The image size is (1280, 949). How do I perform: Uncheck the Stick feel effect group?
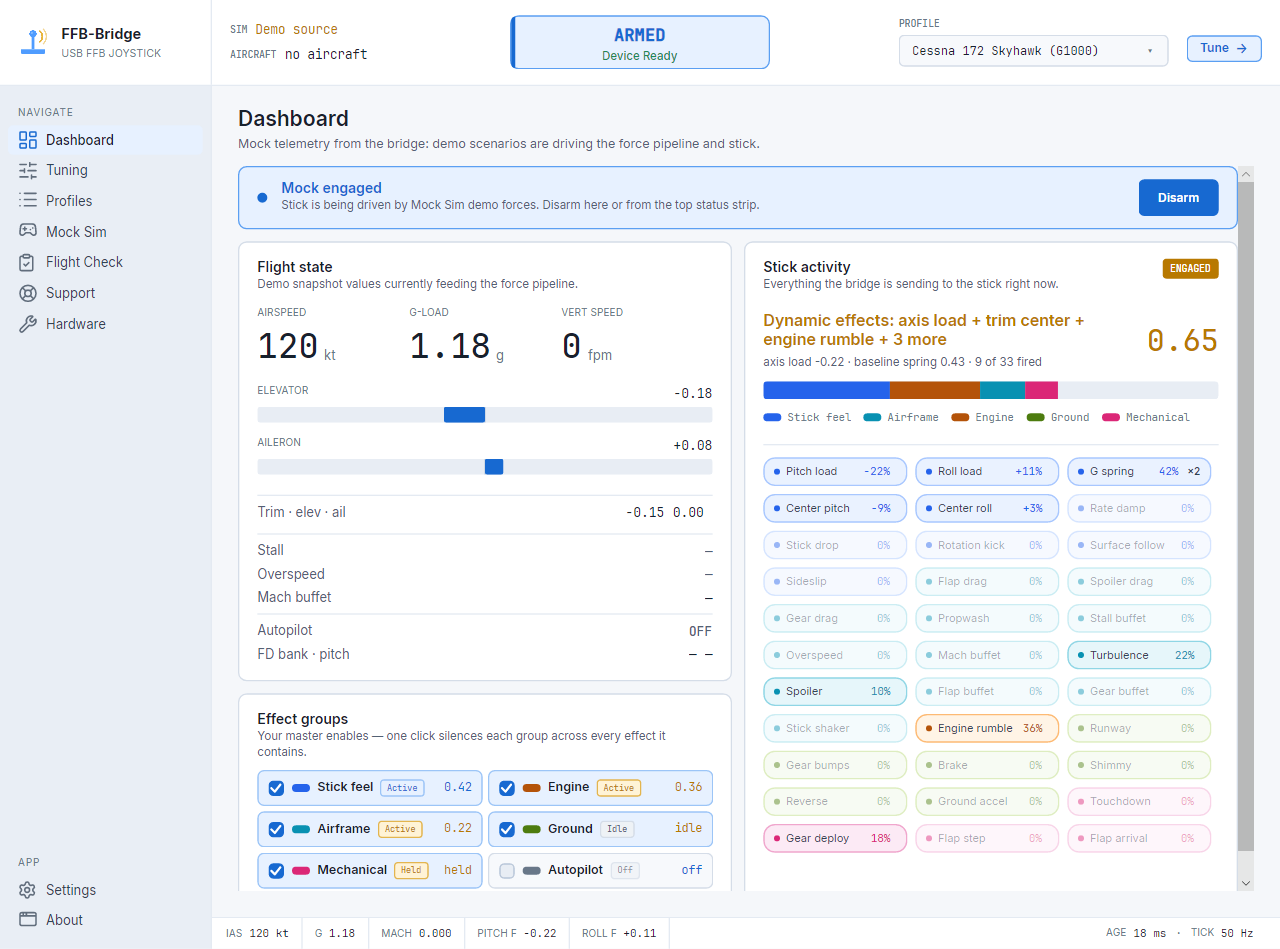pos(276,788)
